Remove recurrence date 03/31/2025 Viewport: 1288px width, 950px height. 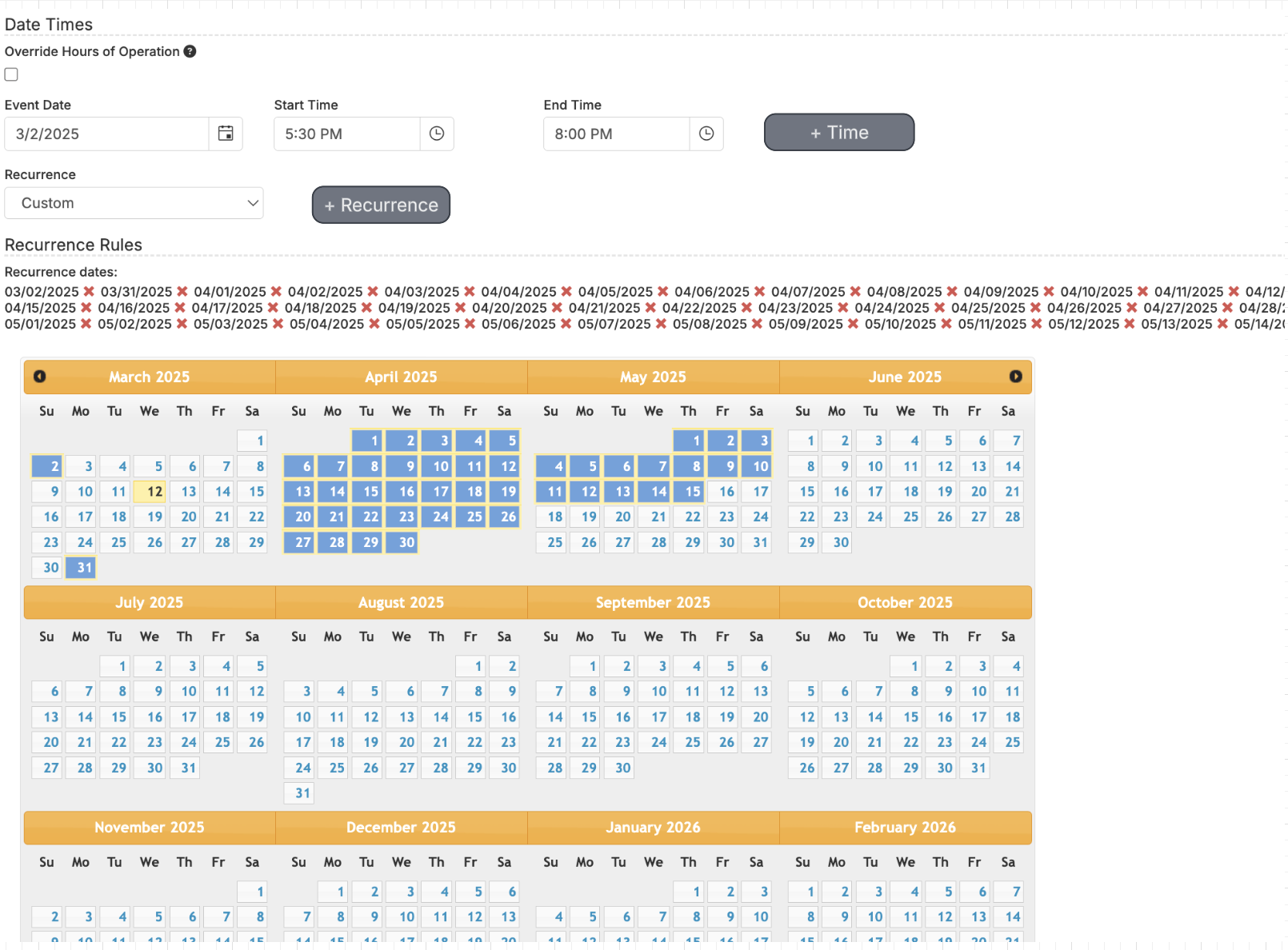182,292
